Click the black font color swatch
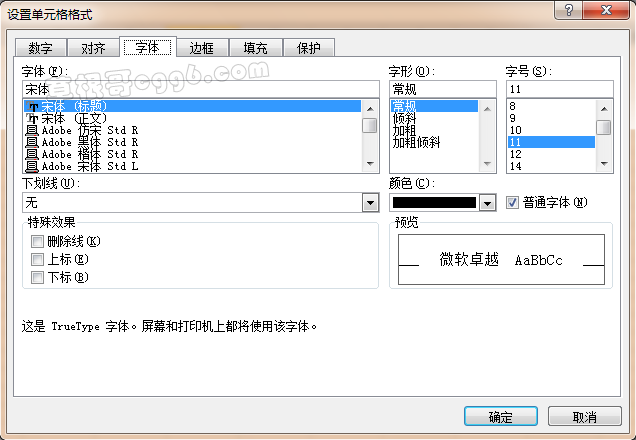Viewport: 636px width, 440px height. pos(434,203)
